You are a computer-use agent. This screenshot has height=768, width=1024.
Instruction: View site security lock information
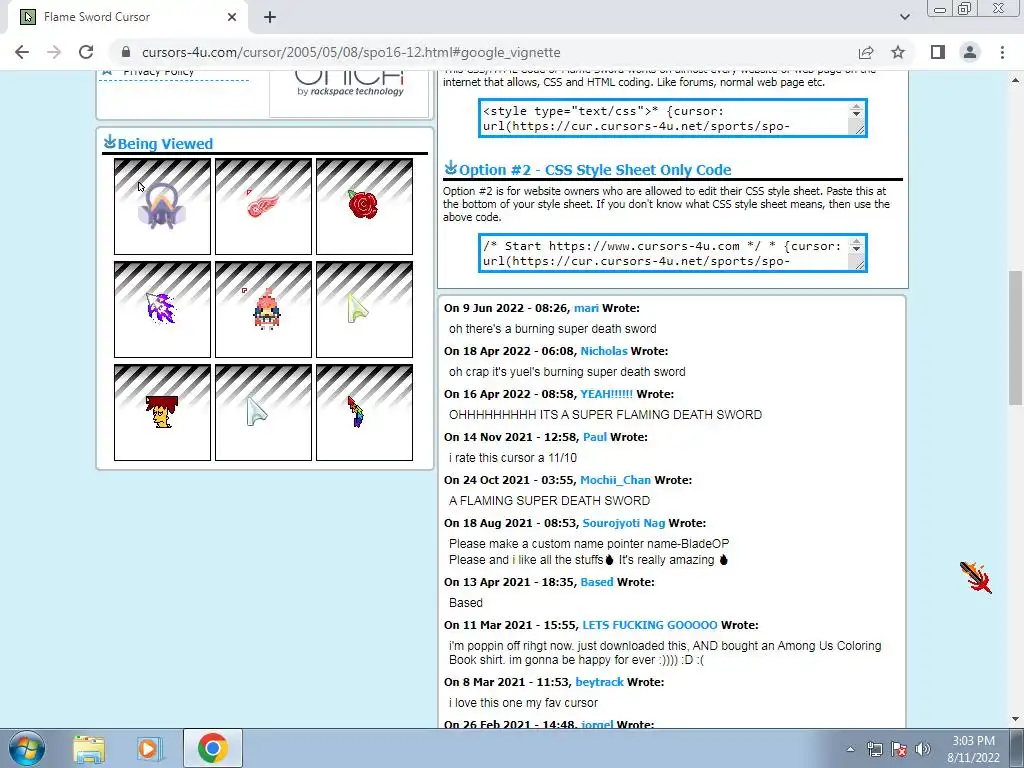pos(126,52)
